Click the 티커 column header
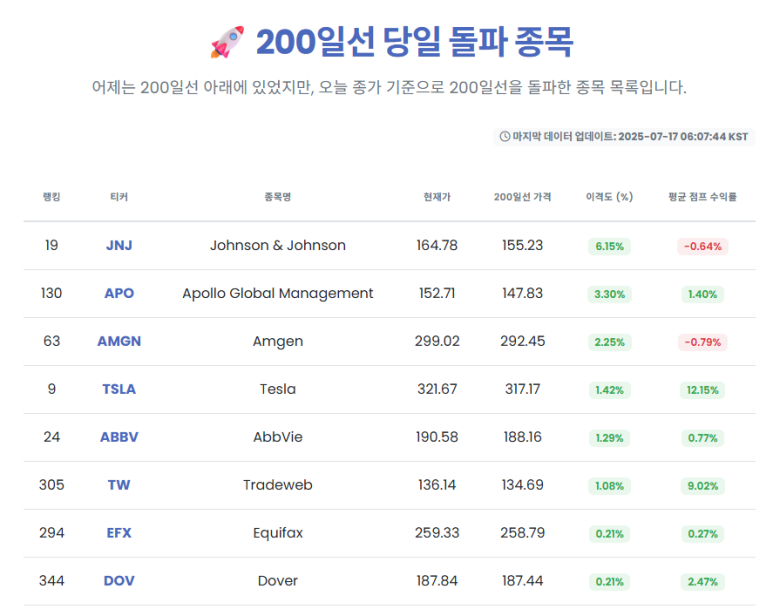Image resolution: width=773 pixels, height=616 pixels. coord(119,197)
